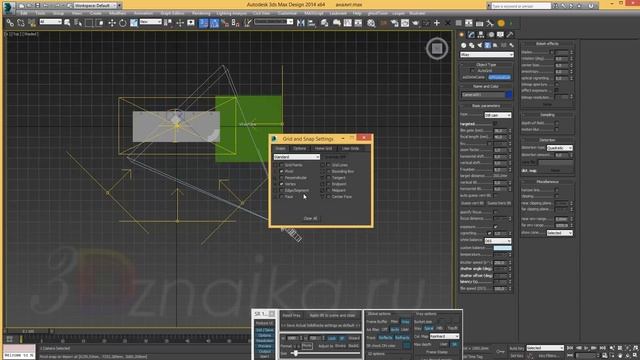Switch to the Modify command panel tab
Image resolution: width=640 pixels, height=360 pixels.
pos(471,35)
